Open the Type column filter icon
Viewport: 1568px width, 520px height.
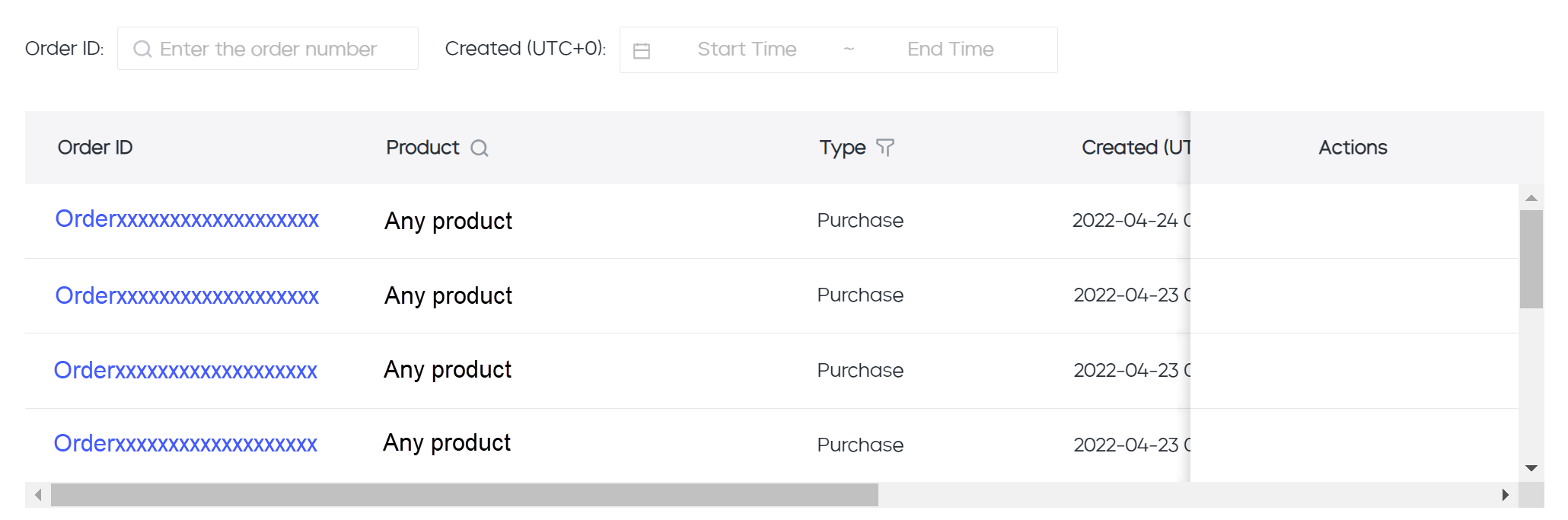point(884,147)
